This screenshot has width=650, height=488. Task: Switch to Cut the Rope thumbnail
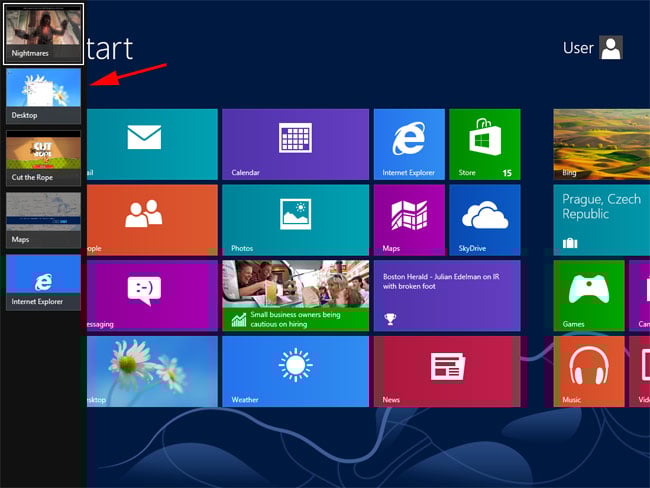click(44, 158)
